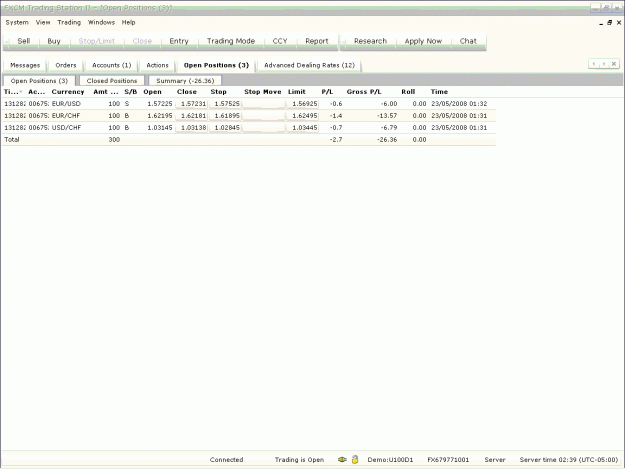Viewport: 625px width, 469px height.
Task: Switch to Advanced Dealing Rates (12) tab
Action: coord(309,65)
